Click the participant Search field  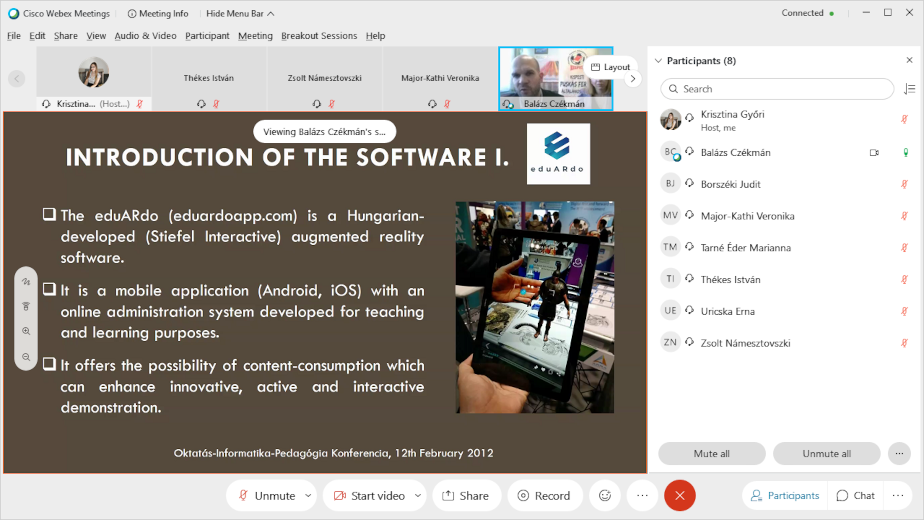pyautogui.click(x=777, y=89)
